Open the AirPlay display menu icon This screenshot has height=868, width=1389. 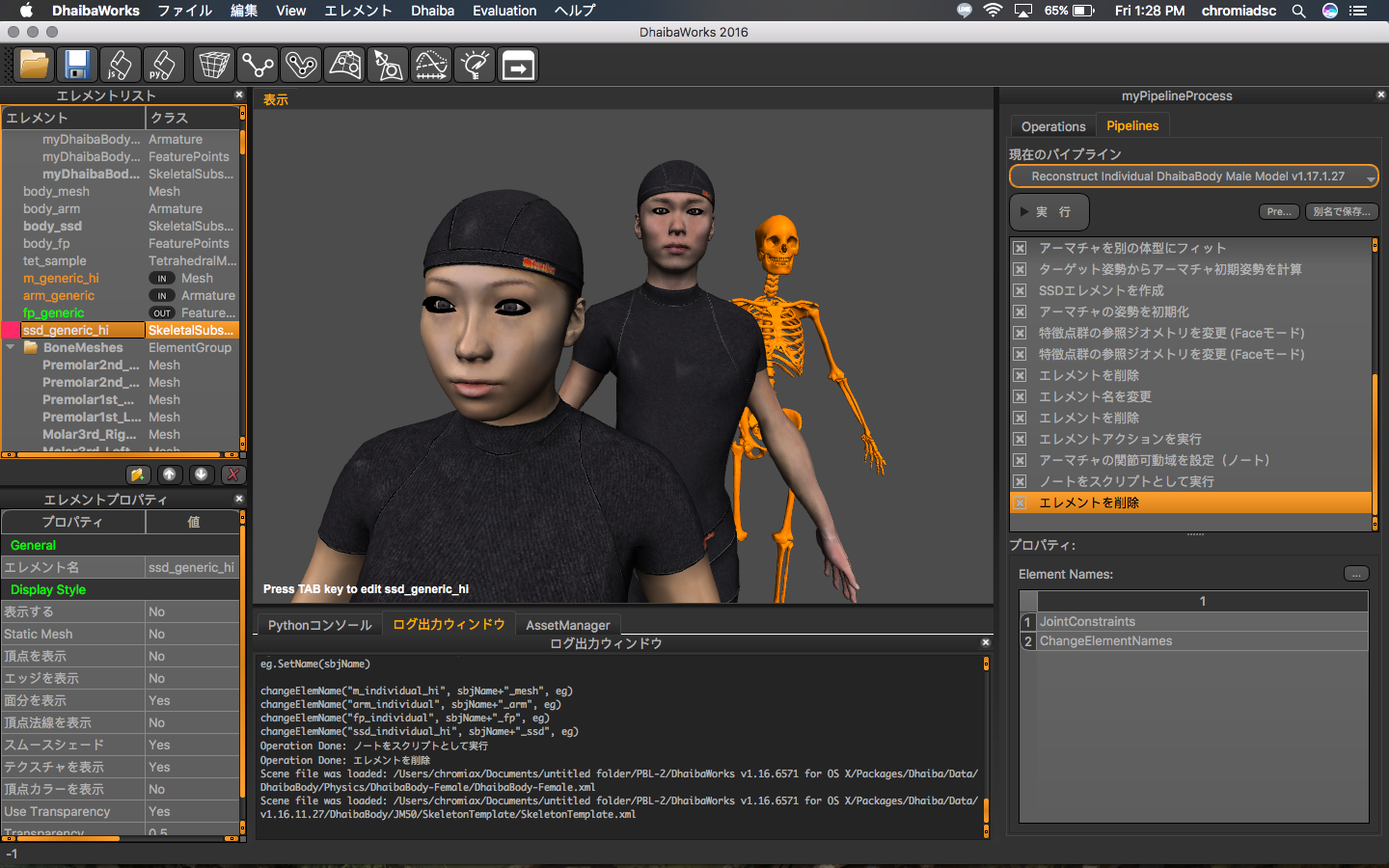[x=1023, y=11]
